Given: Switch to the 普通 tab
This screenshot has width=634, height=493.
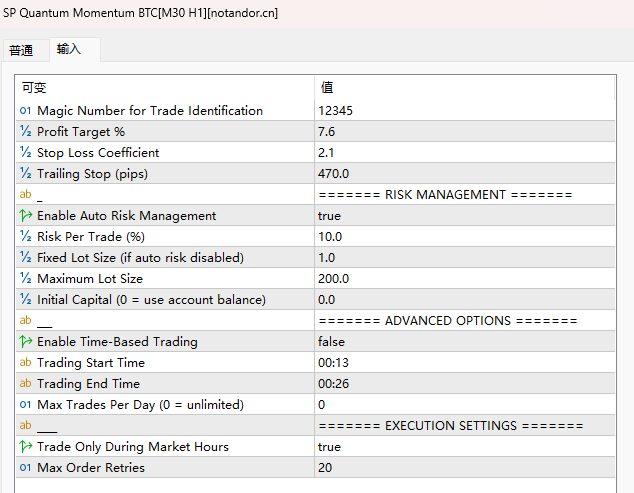Looking at the screenshot, I should point(21,51).
